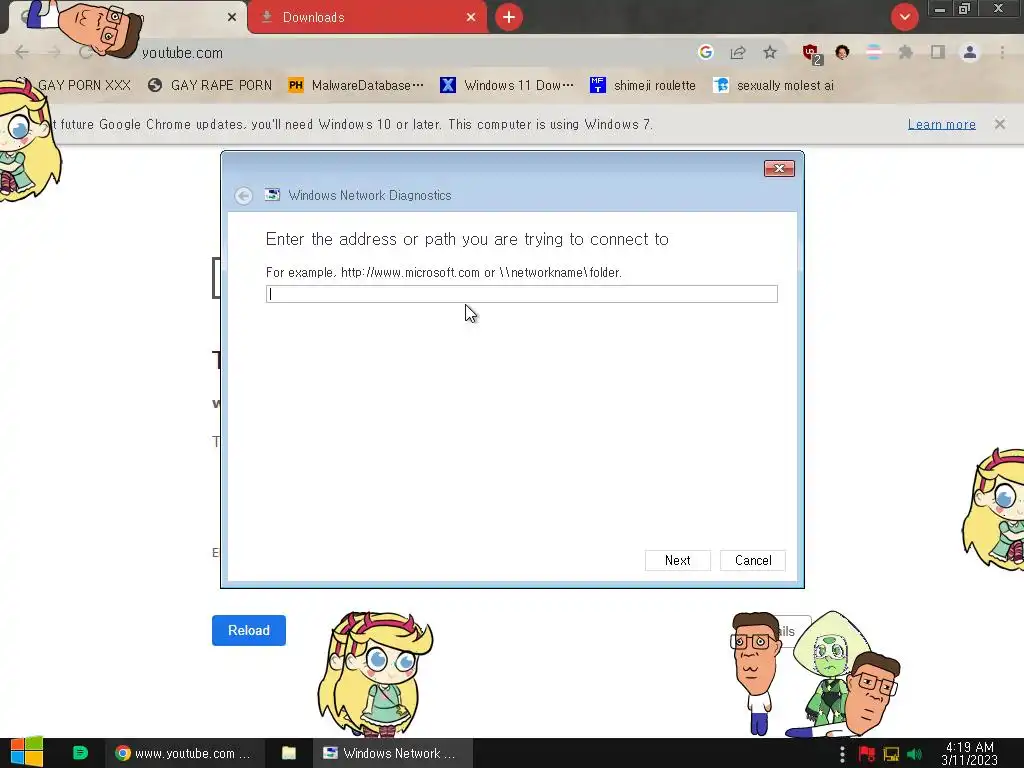The image size is (1024, 768).
Task: Toggle the Chrome side panel
Action: [938, 52]
